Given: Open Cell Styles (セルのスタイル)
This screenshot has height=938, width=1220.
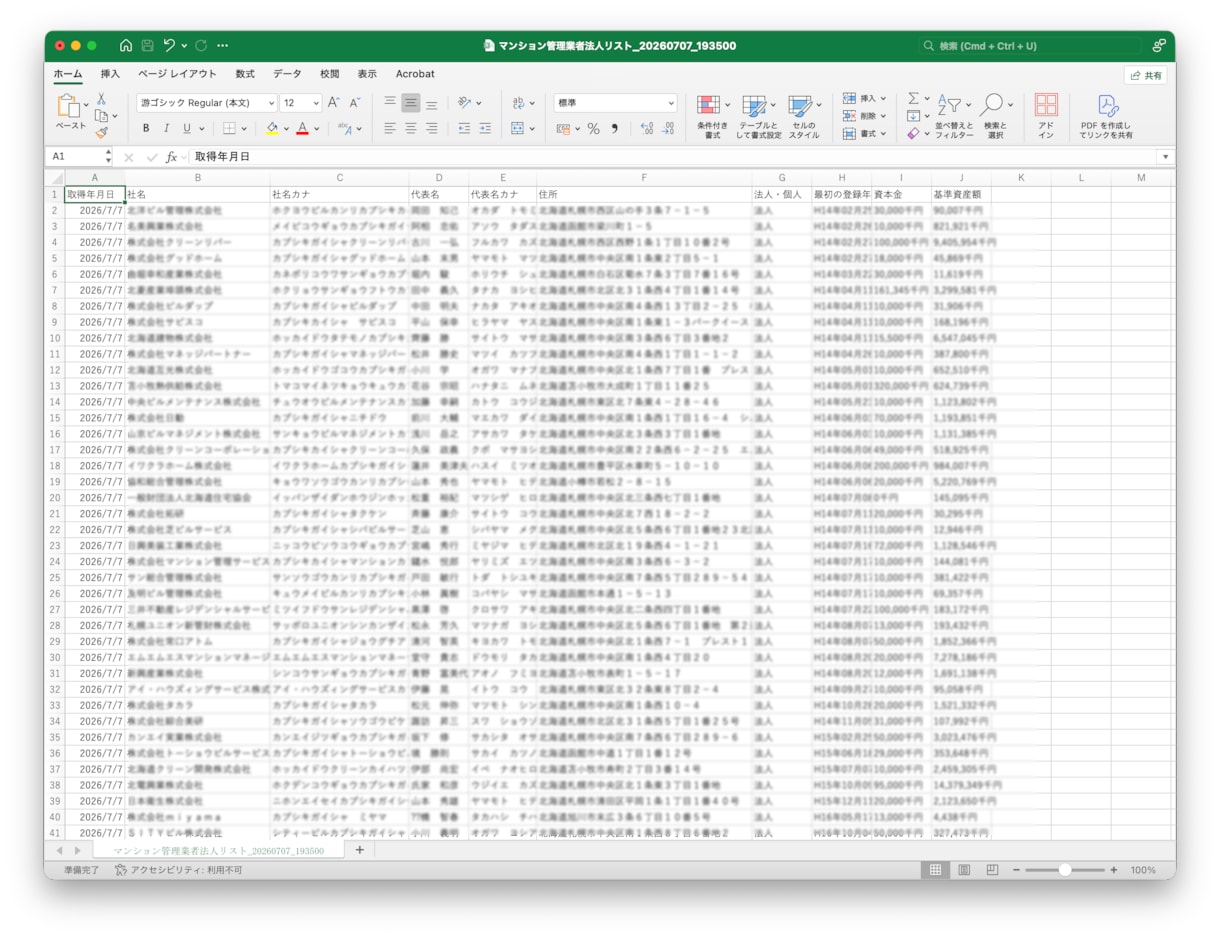Looking at the screenshot, I should point(803,117).
